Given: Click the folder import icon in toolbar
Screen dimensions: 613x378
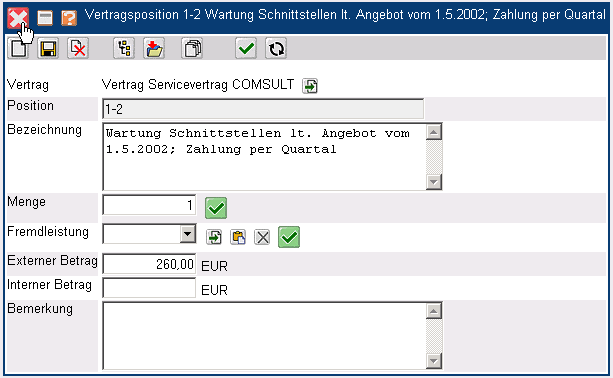Looking at the screenshot, I should click(x=154, y=48).
